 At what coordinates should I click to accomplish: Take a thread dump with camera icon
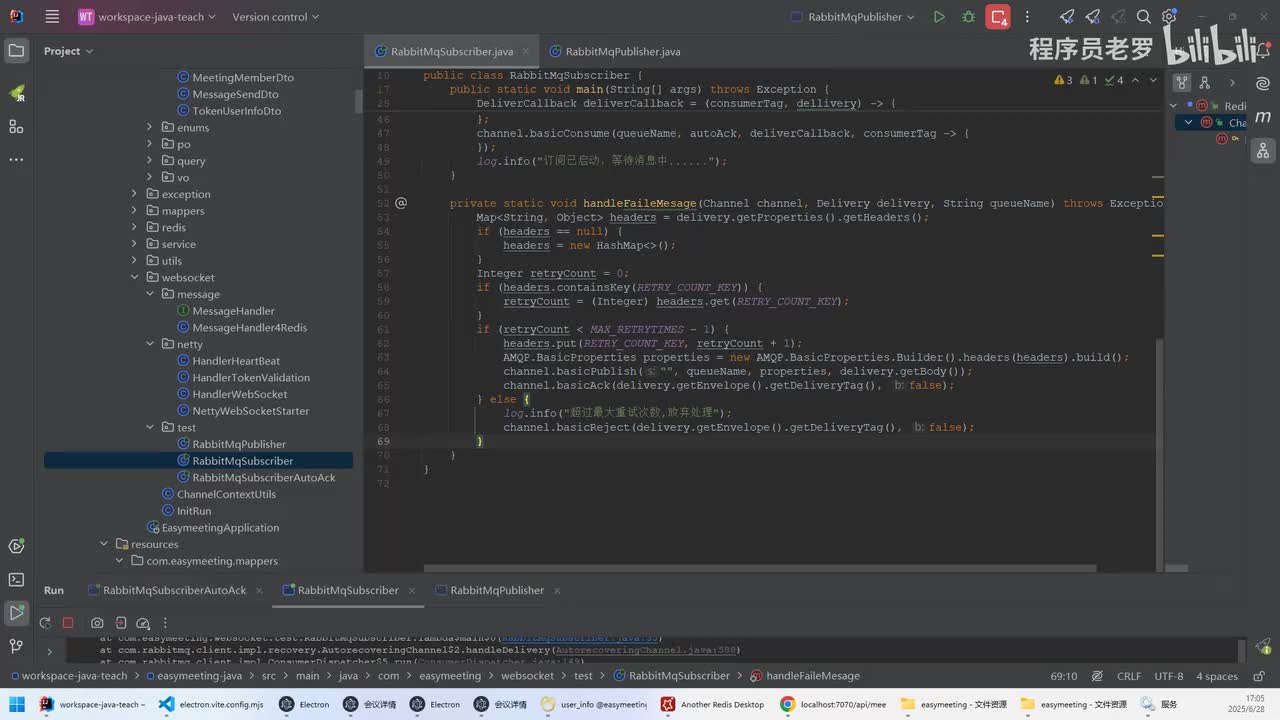click(97, 623)
